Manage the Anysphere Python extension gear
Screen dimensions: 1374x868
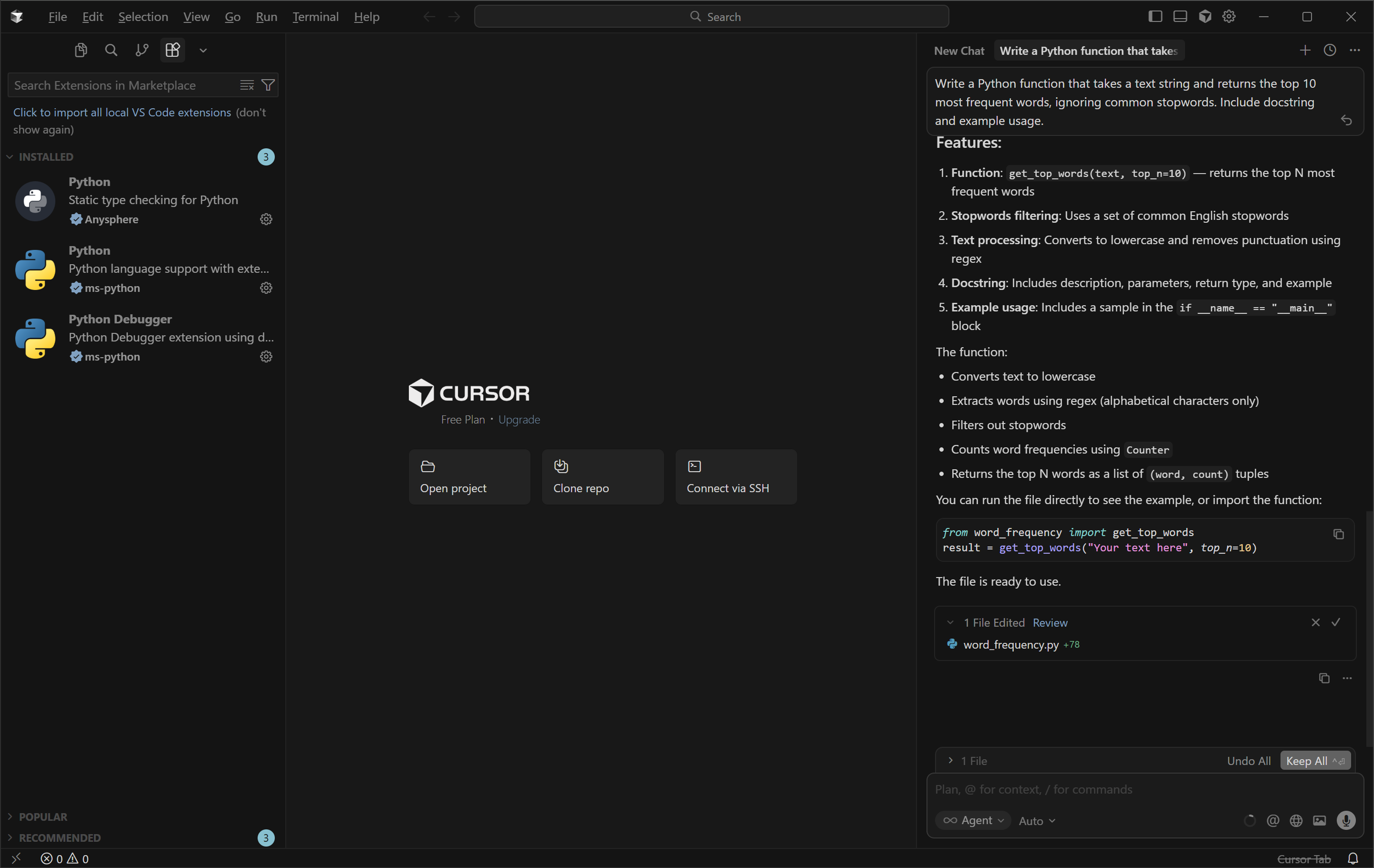266,219
